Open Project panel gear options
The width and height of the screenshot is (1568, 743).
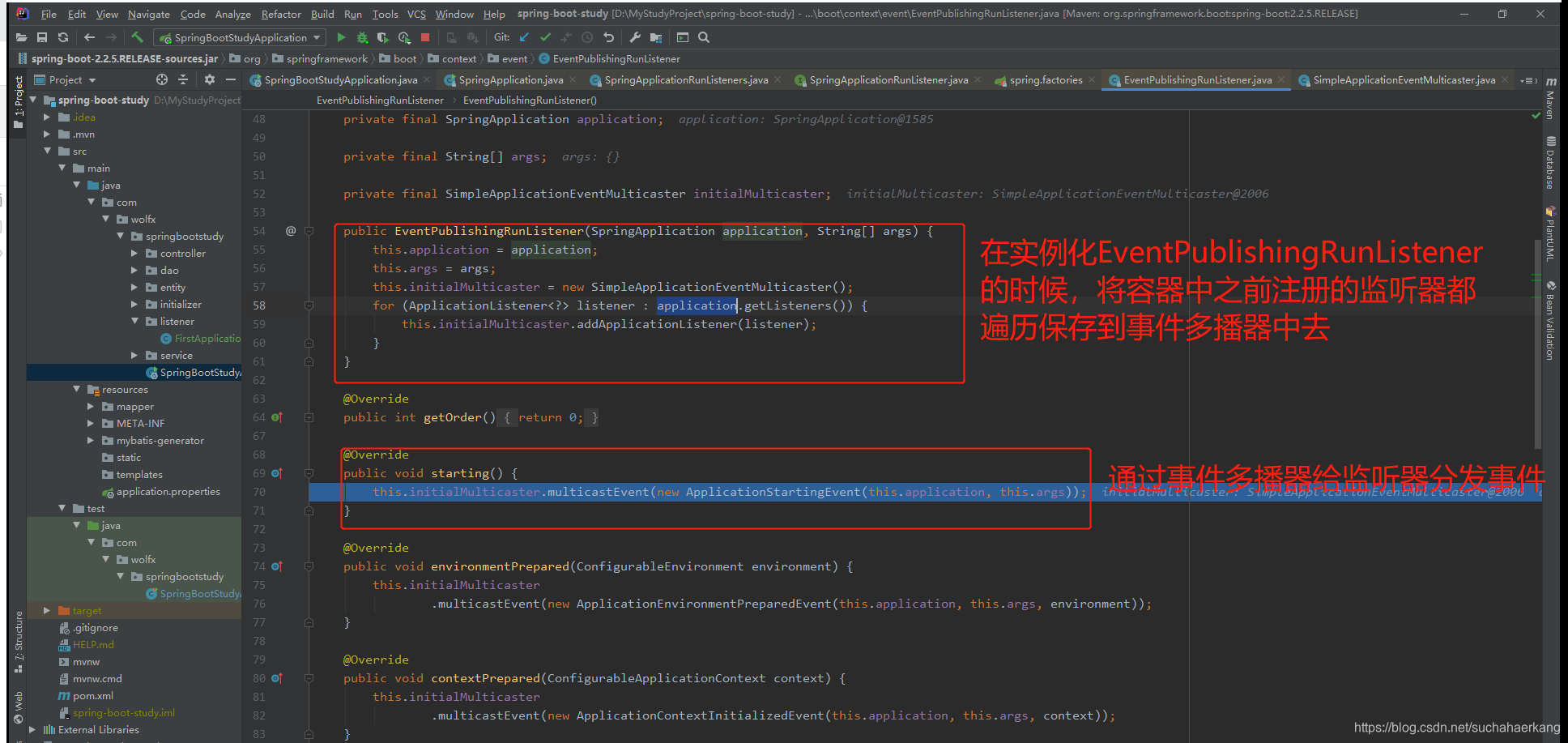click(x=210, y=79)
